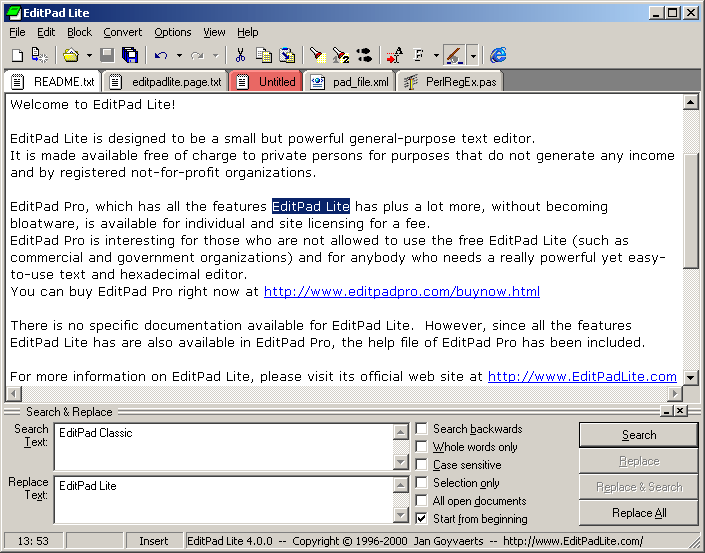Click the Font letter F icon

[x=418, y=55]
